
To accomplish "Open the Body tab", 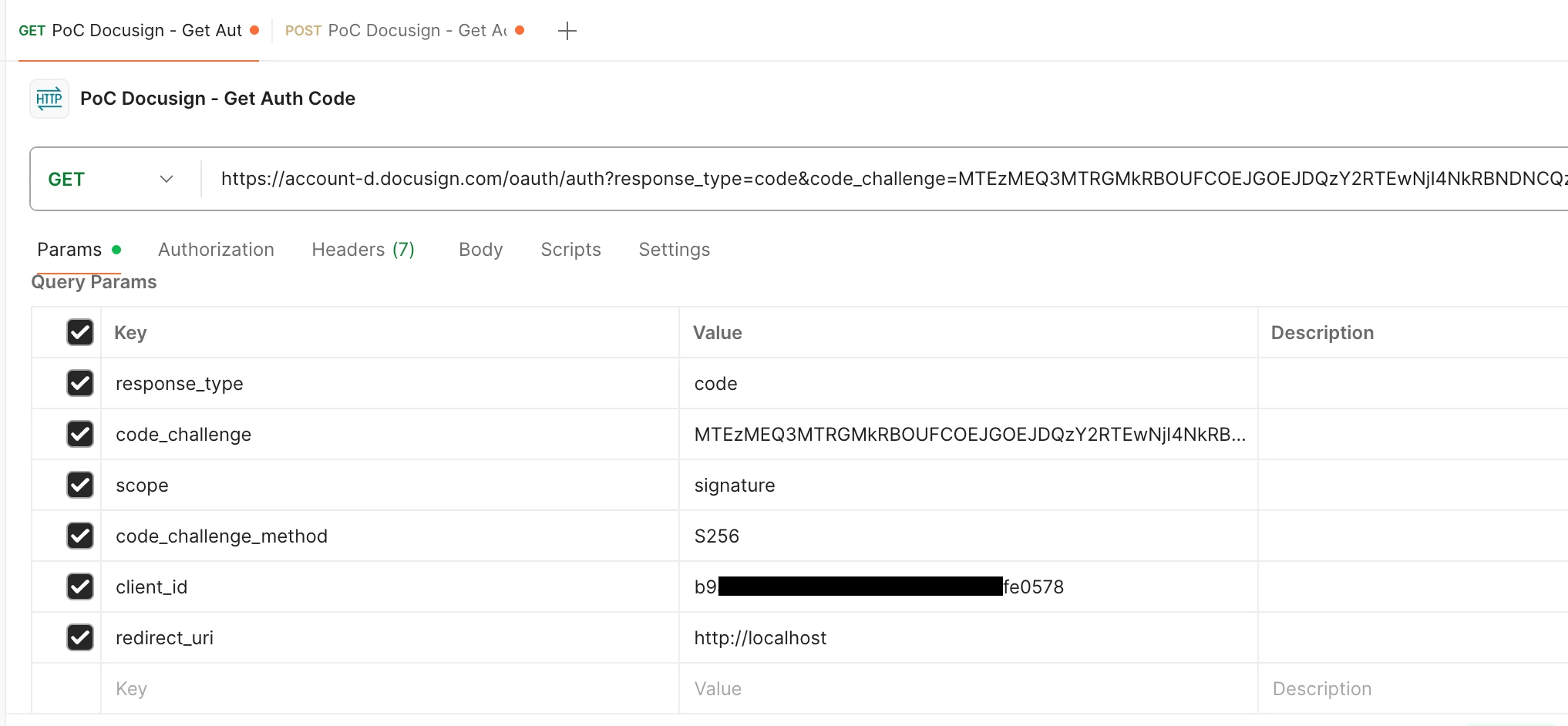I will [480, 250].
